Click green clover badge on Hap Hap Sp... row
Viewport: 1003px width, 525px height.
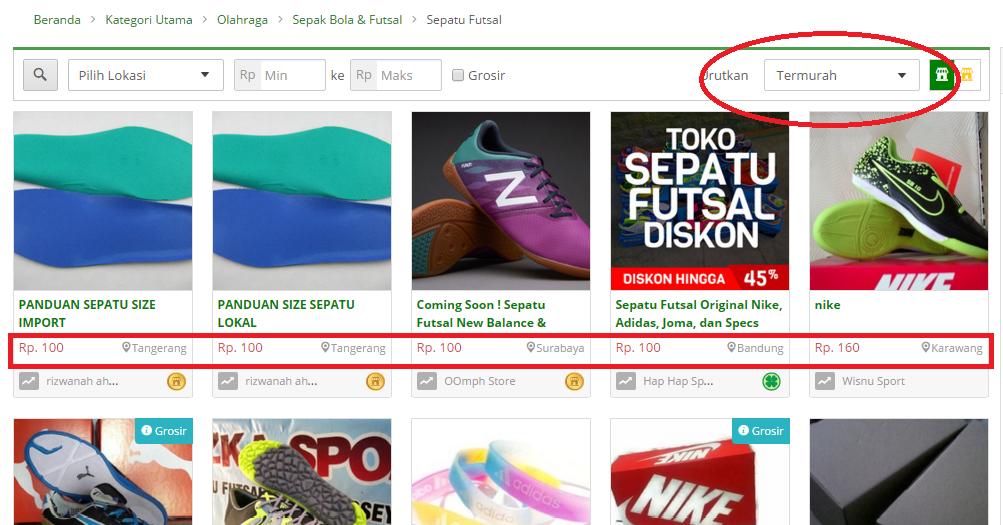771,382
